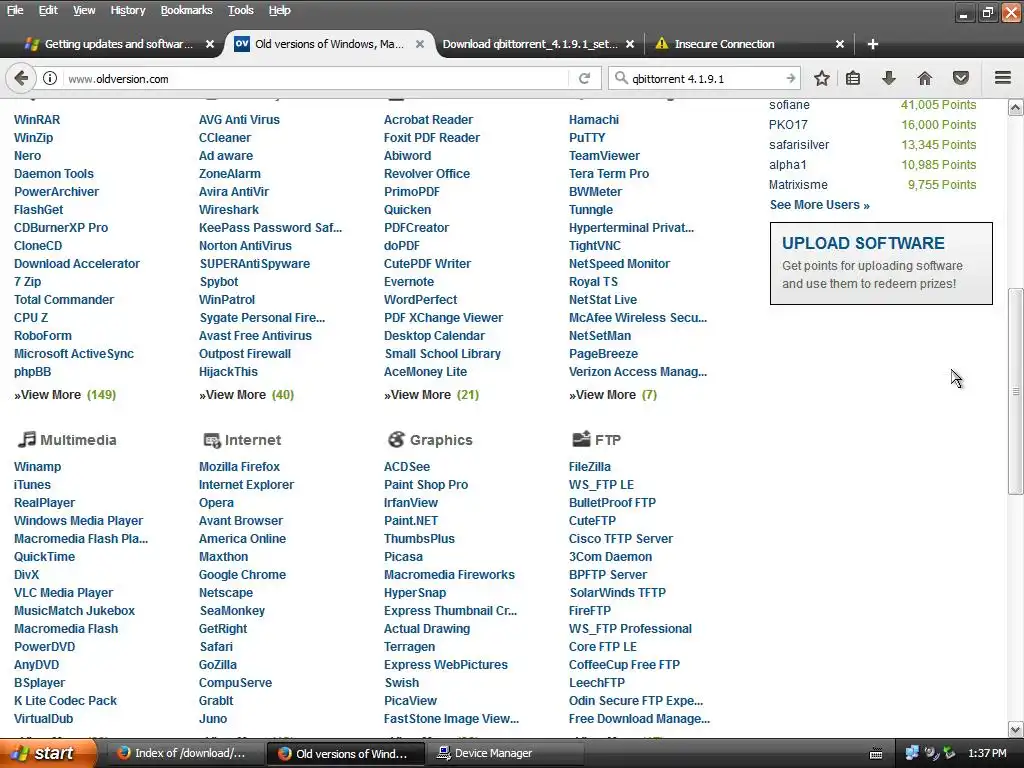Click the URL address bar
This screenshot has width=1024, height=768.
tap(317, 78)
